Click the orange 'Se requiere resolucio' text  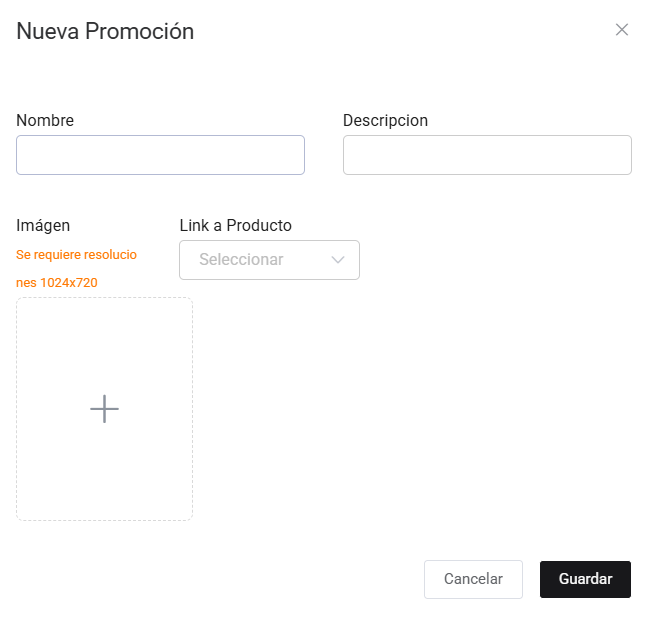click(76, 255)
